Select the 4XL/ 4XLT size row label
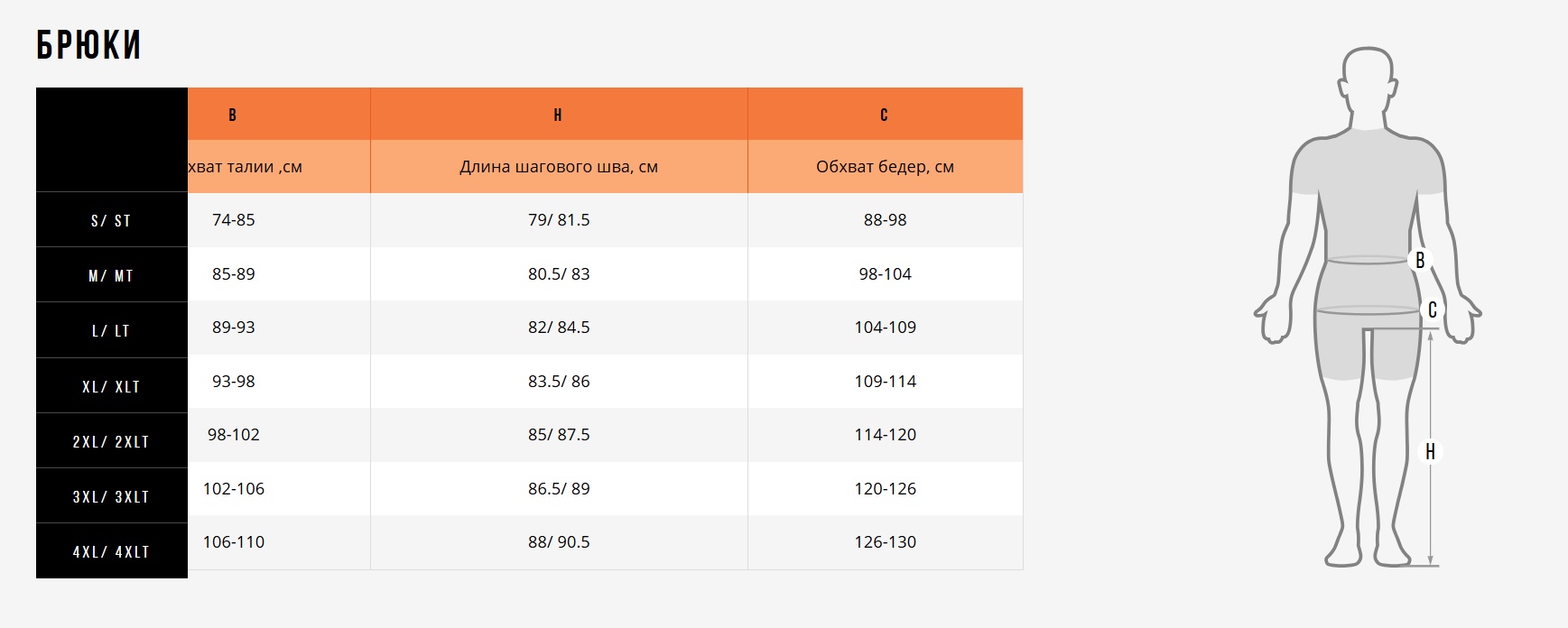 click(x=111, y=552)
